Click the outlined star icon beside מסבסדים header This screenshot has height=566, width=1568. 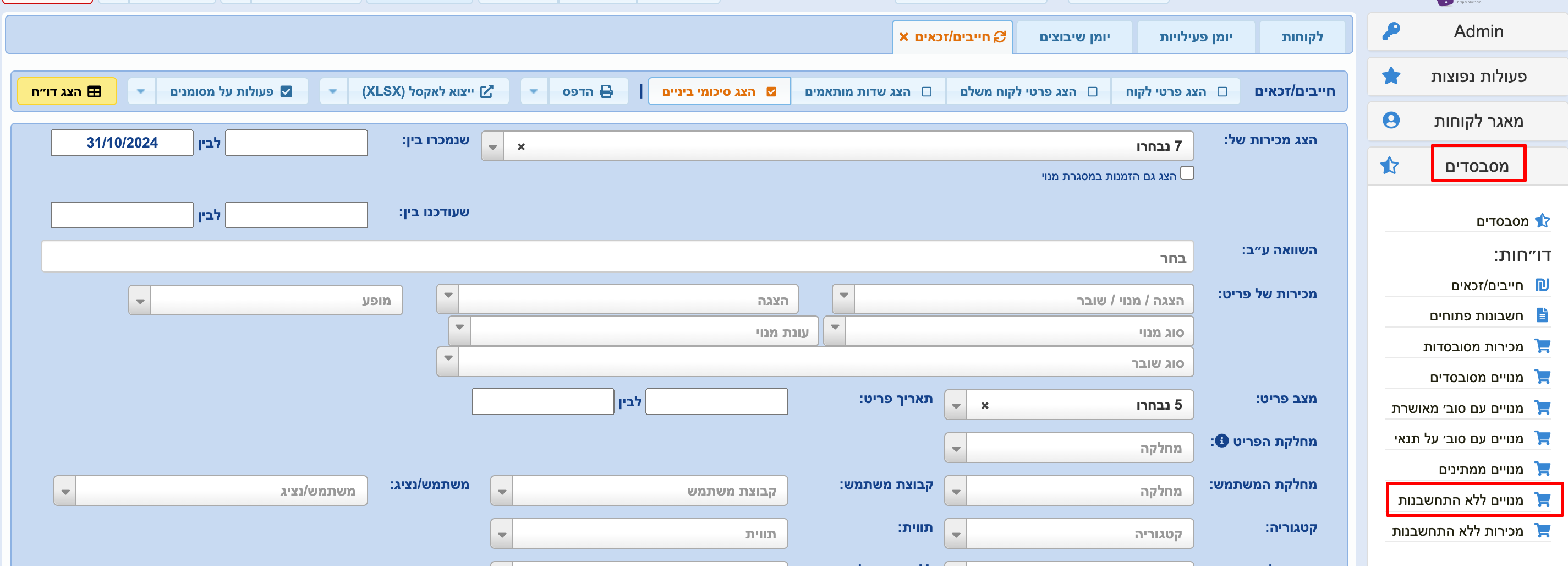coord(1390,165)
